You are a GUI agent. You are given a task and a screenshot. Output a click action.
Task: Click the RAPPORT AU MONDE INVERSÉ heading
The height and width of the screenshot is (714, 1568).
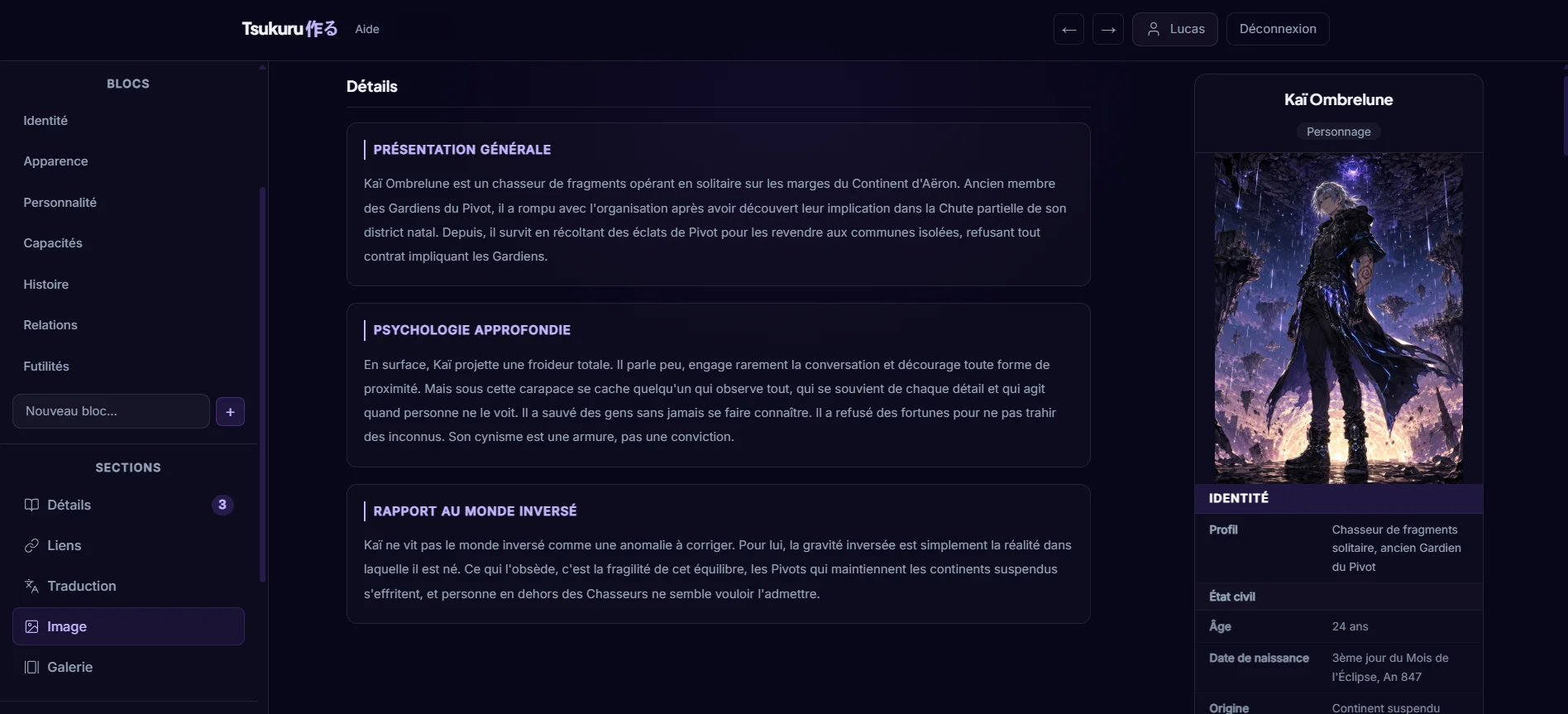475,511
